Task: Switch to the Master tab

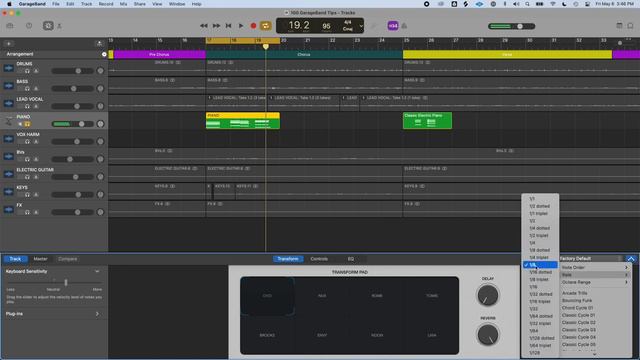Action: point(40,259)
